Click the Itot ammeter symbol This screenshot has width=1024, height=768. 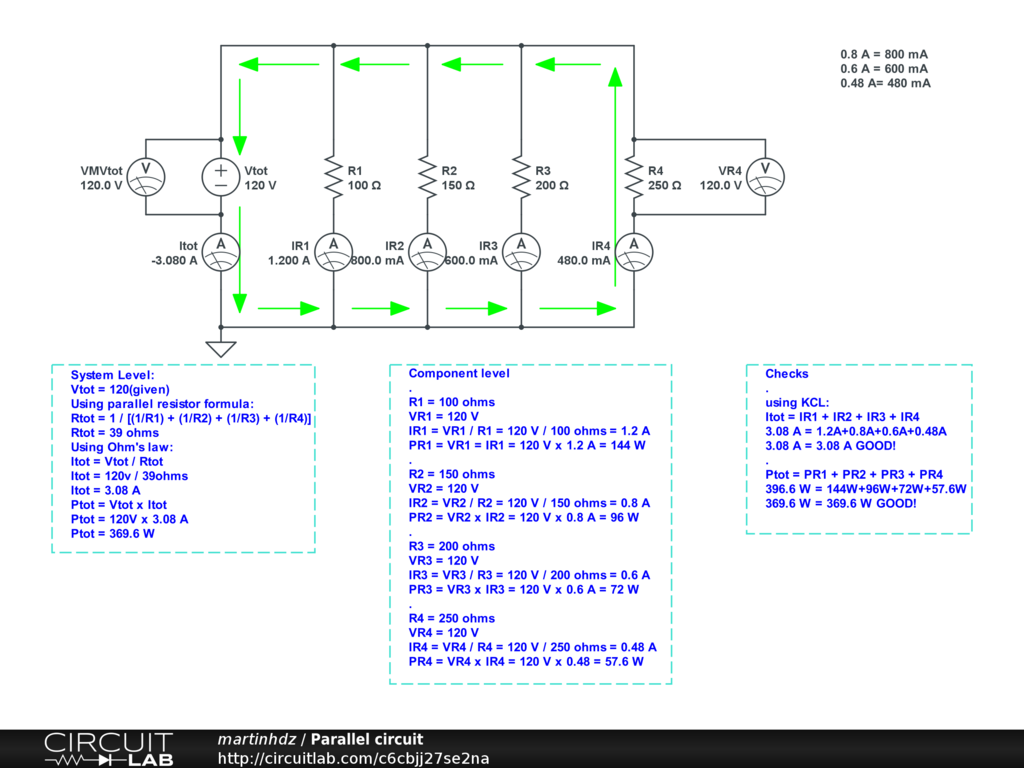pos(221,252)
